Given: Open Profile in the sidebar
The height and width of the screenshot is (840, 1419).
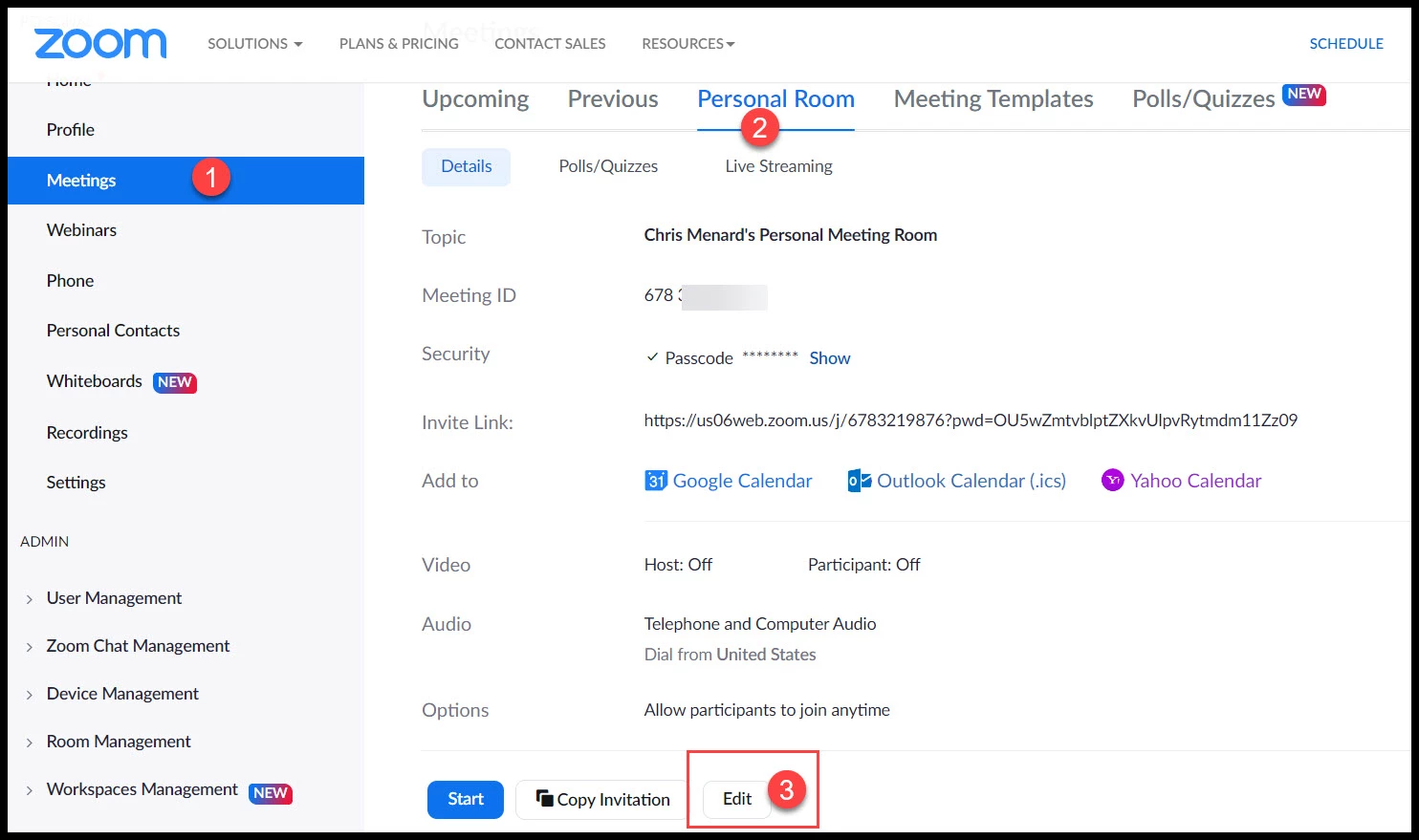Looking at the screenshot, I should pos(71,130).
